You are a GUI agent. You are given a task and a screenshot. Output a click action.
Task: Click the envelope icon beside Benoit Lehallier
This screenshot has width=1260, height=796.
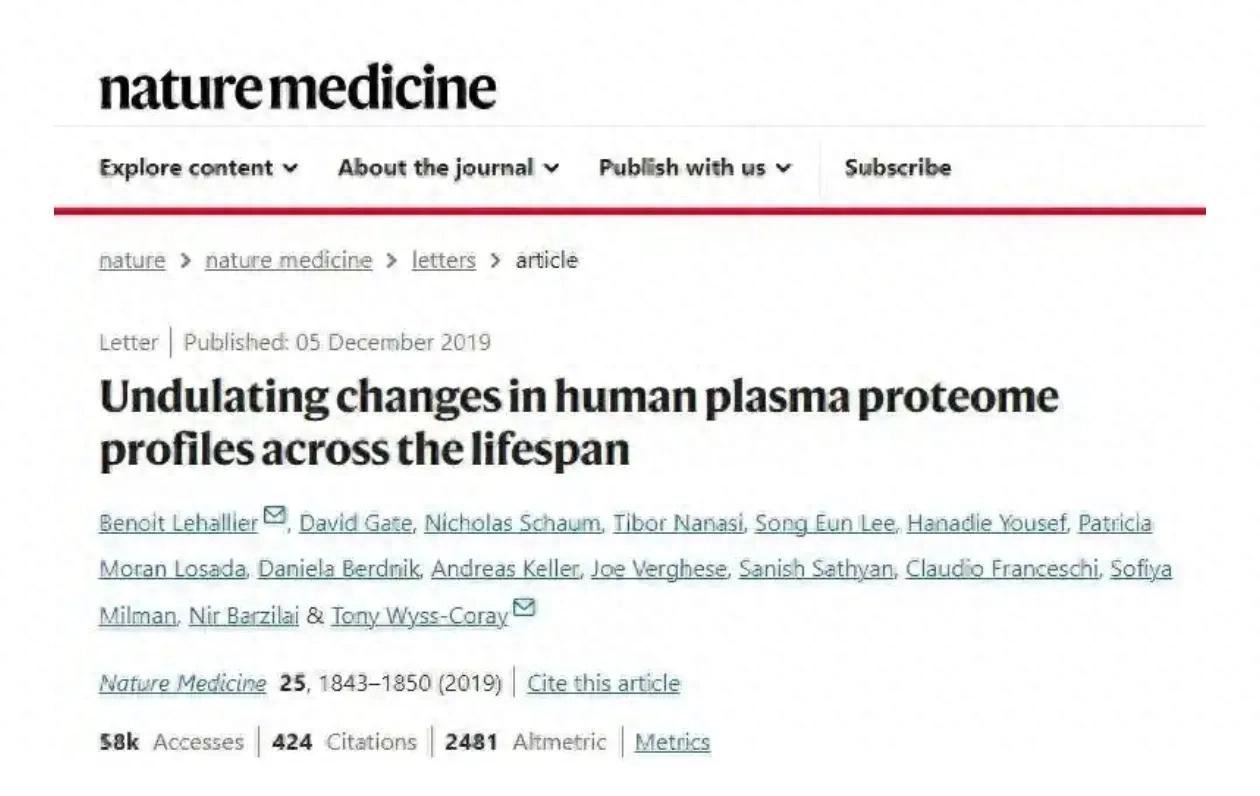(274, 516)
